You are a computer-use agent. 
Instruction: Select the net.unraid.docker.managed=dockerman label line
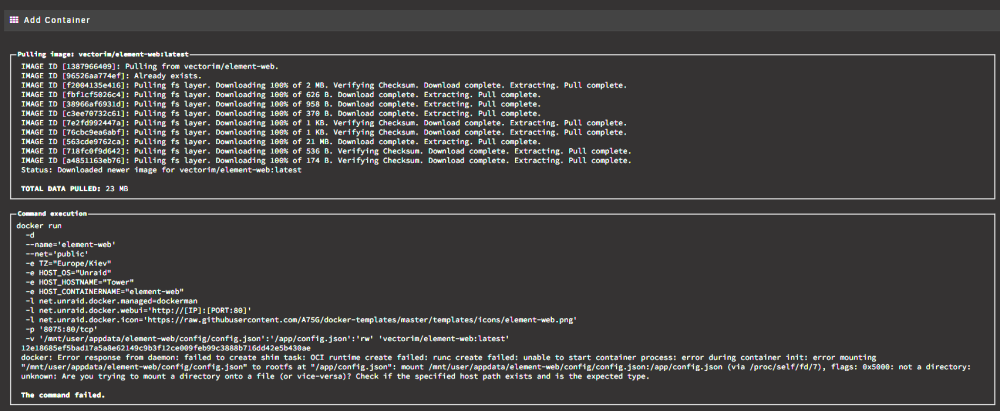click(x=112, y=300)
